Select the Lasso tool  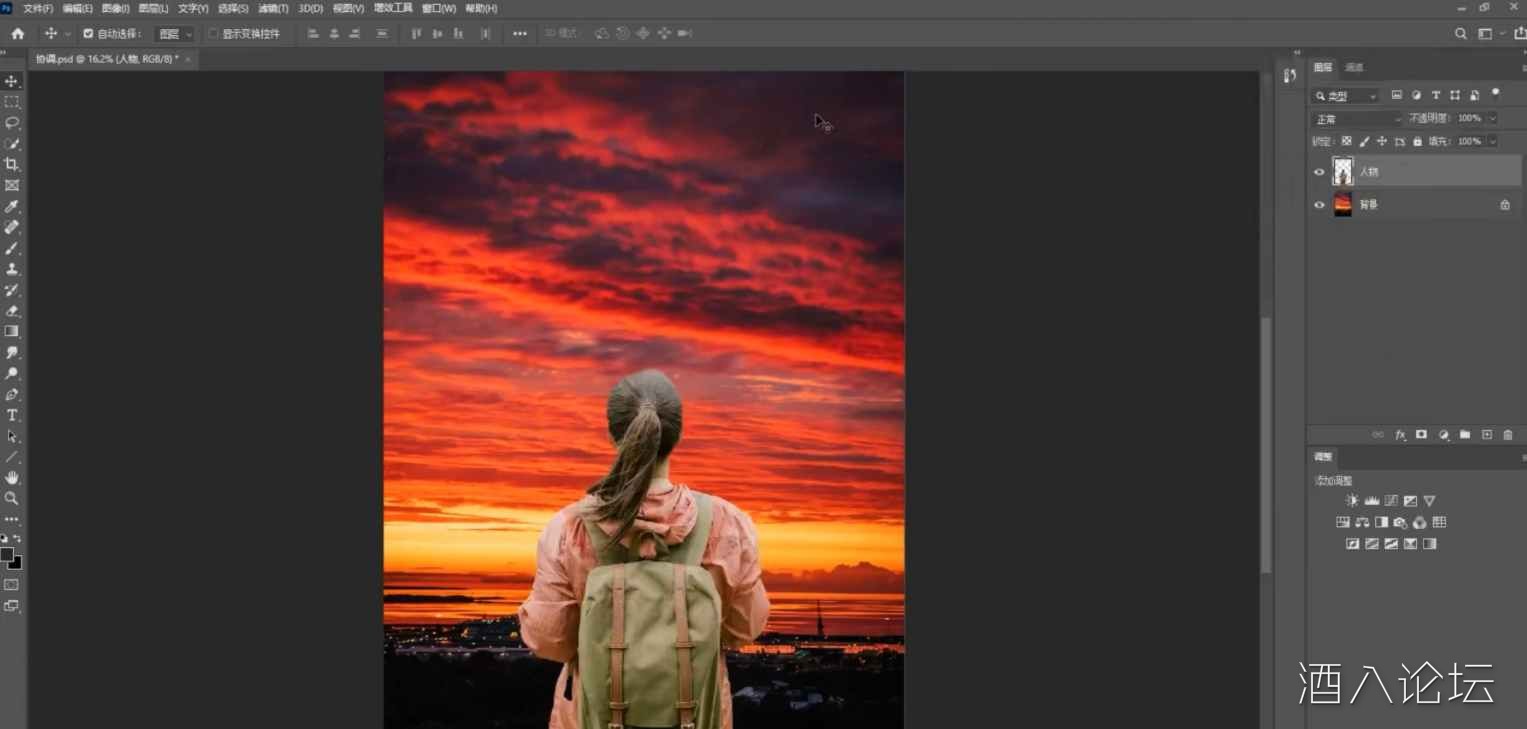12,123
